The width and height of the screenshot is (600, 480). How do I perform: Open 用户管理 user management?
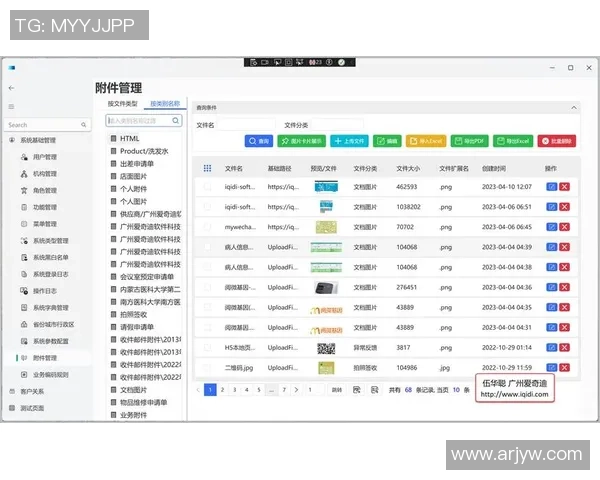[x=45, y=157]
